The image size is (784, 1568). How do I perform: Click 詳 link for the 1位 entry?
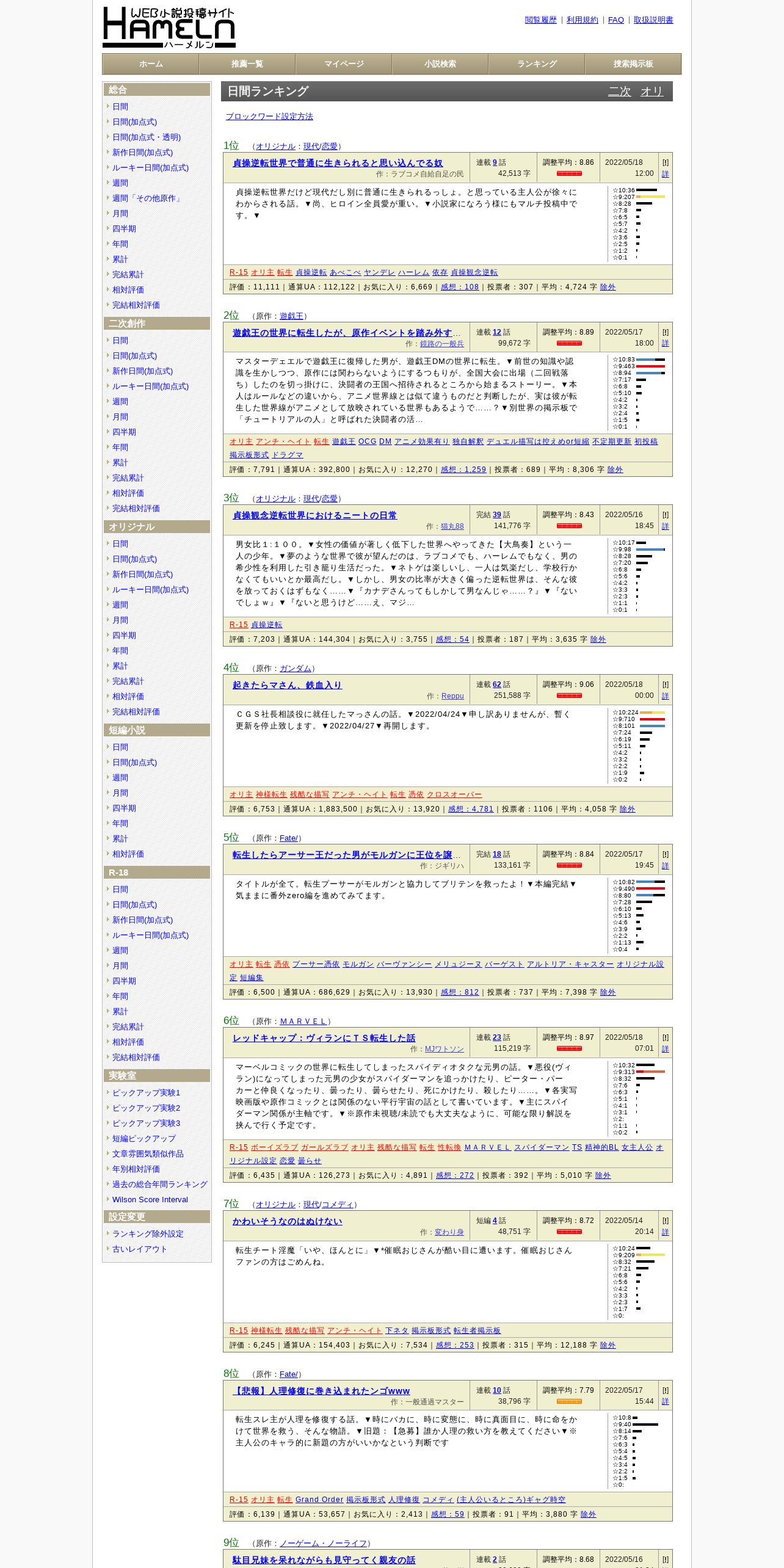666,174
